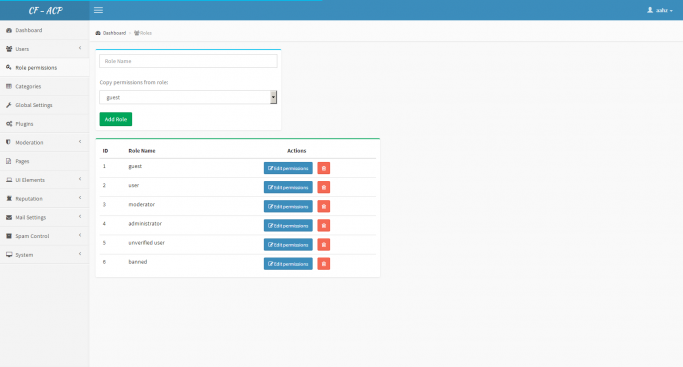Go to Categories in sidebar
The height and width of the screenshot is (367, 683).
44,87
